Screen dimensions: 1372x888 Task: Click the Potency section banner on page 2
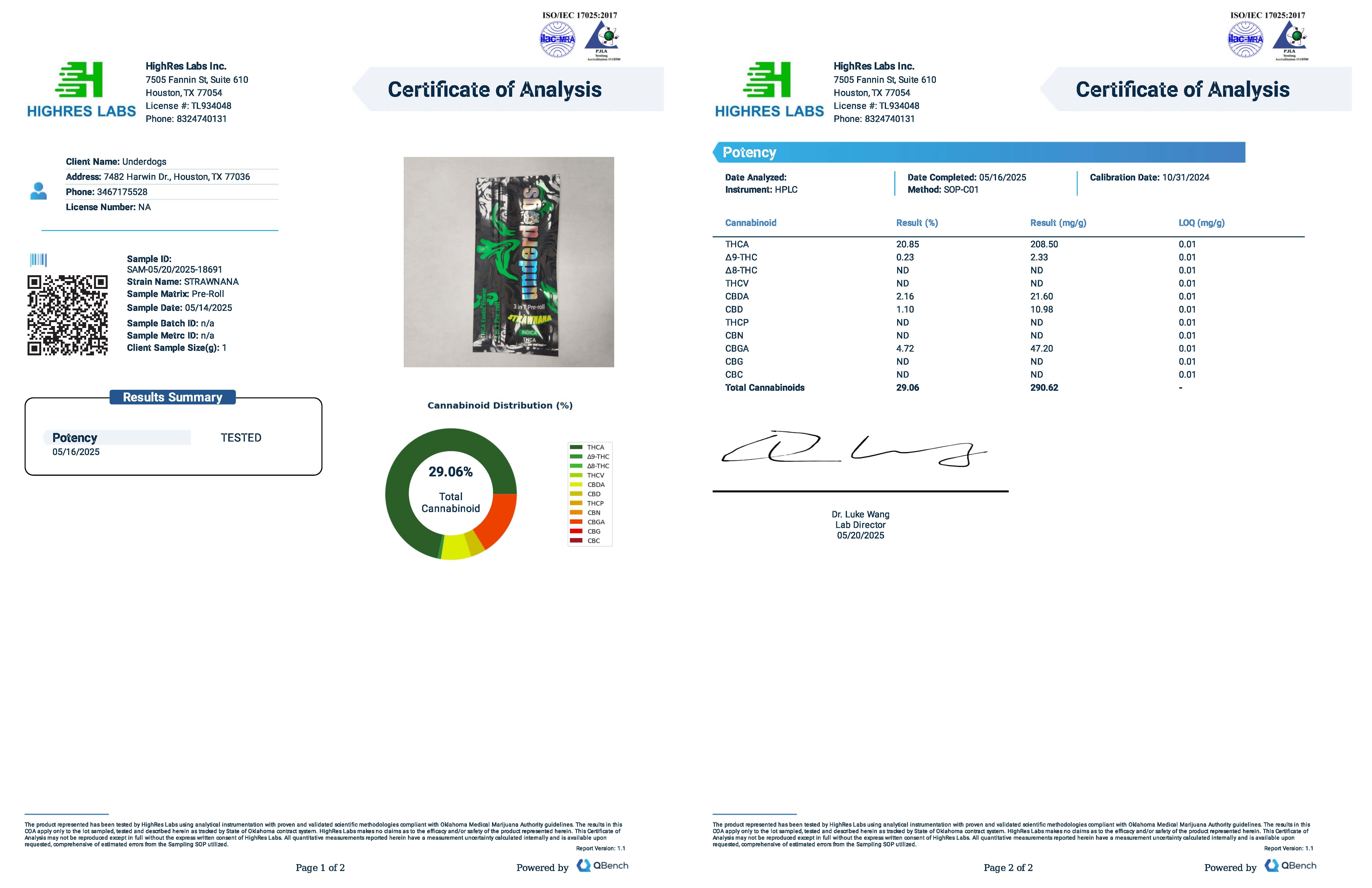(979, 152)
